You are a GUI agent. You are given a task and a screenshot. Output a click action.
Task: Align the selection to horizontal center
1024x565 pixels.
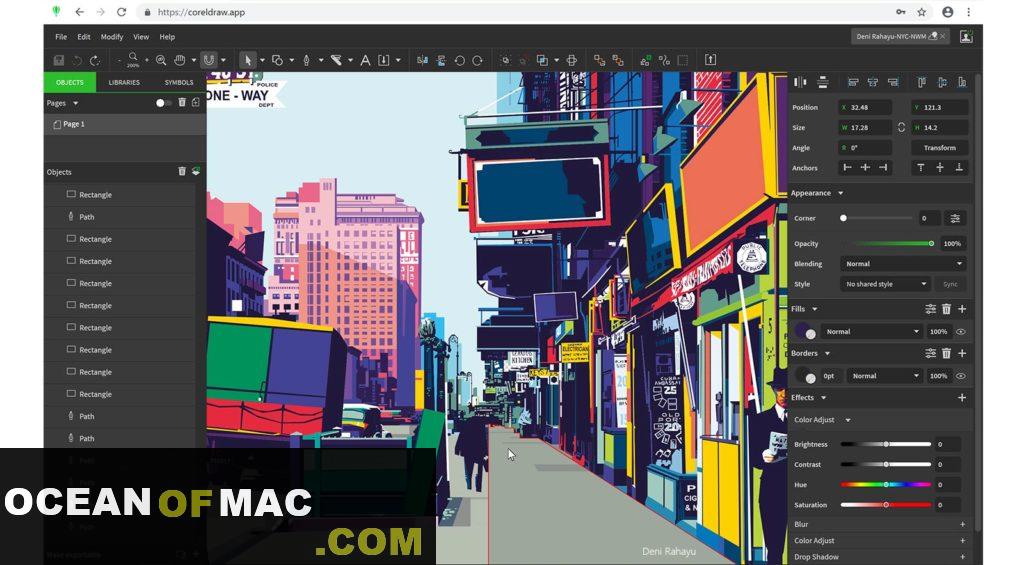coord(872,82)
